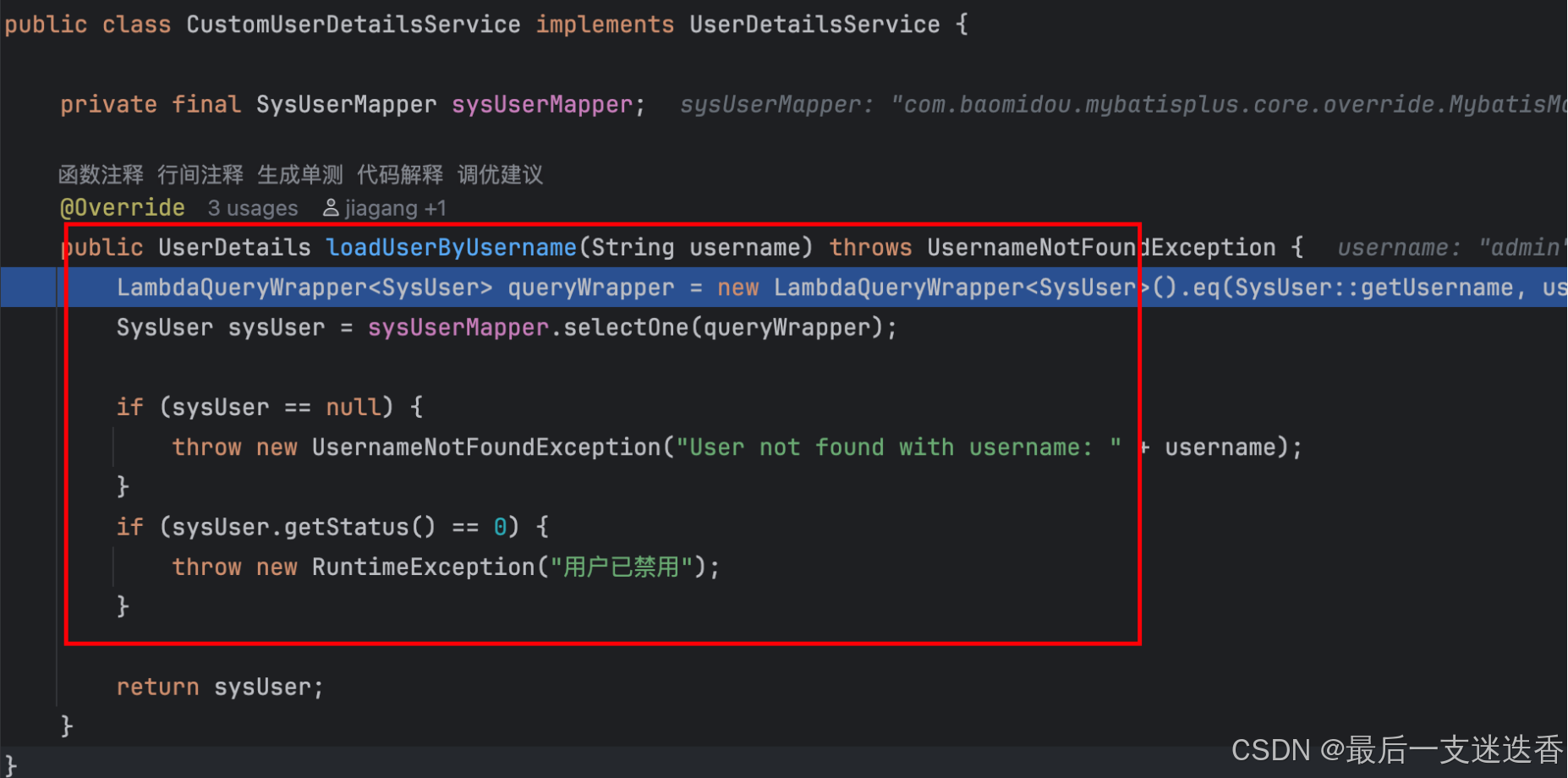Image resolution: width=1568 pixels, height=778 pixels.
Task: Click the 调优建议 code lens link
Action: pyautogui.click(x=500, y=175)
